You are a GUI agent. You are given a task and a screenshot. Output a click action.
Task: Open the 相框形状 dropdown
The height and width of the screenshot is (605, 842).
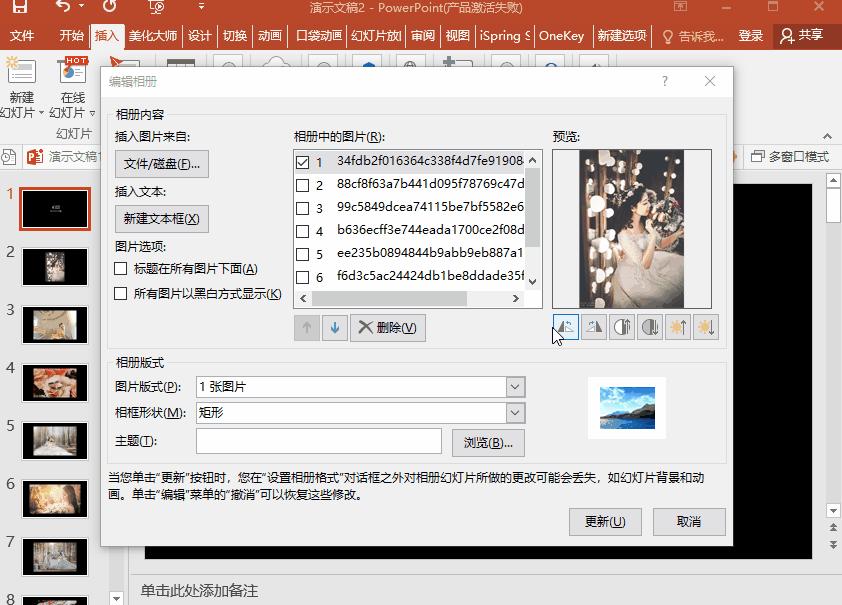pyautogui.click(x=514, y=413)
